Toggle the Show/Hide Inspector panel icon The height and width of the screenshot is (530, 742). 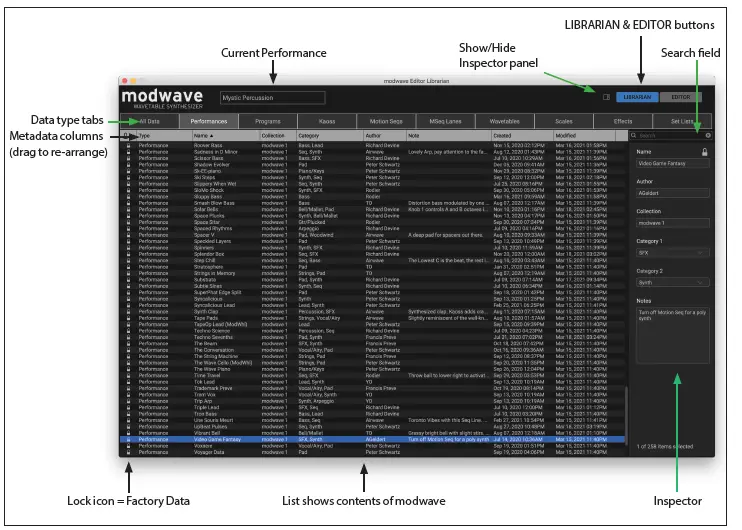point(606,97)
